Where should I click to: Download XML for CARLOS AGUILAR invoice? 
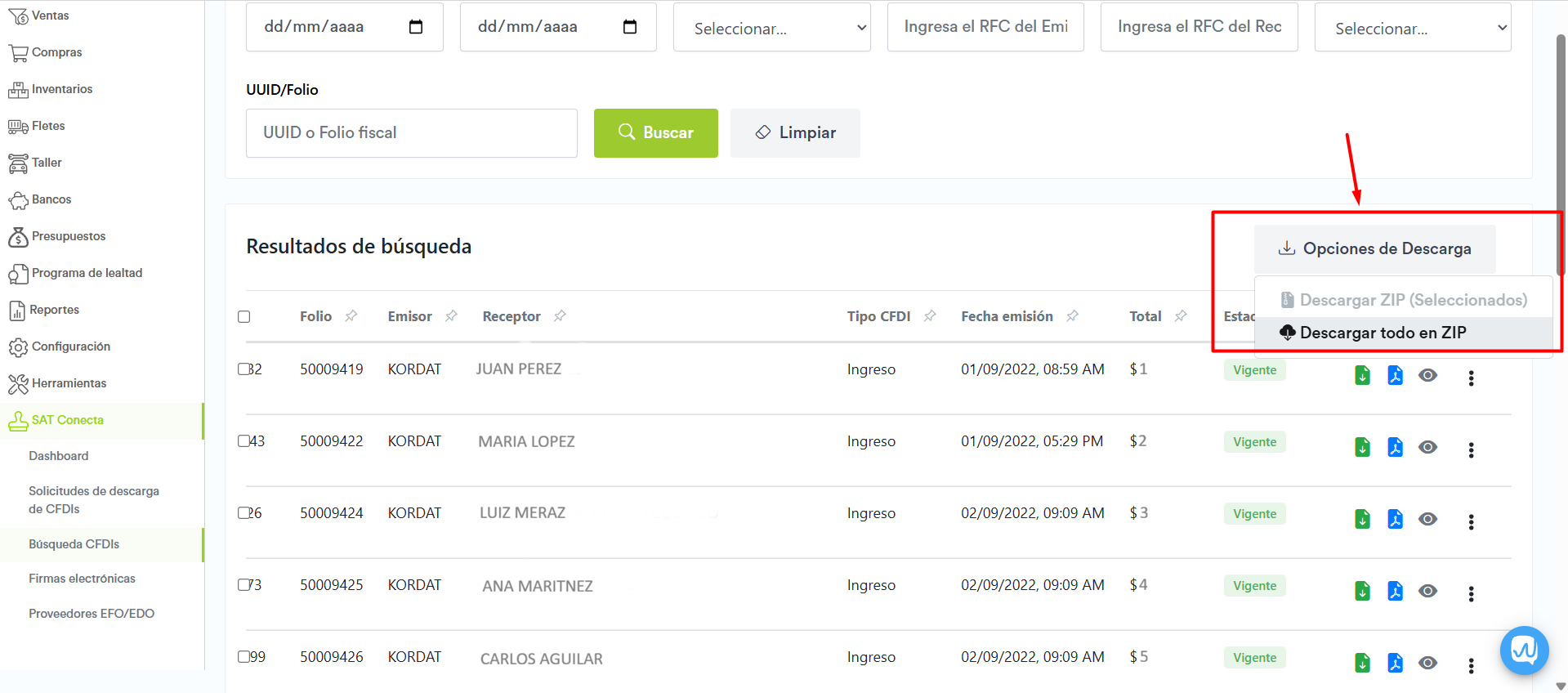1362,664
